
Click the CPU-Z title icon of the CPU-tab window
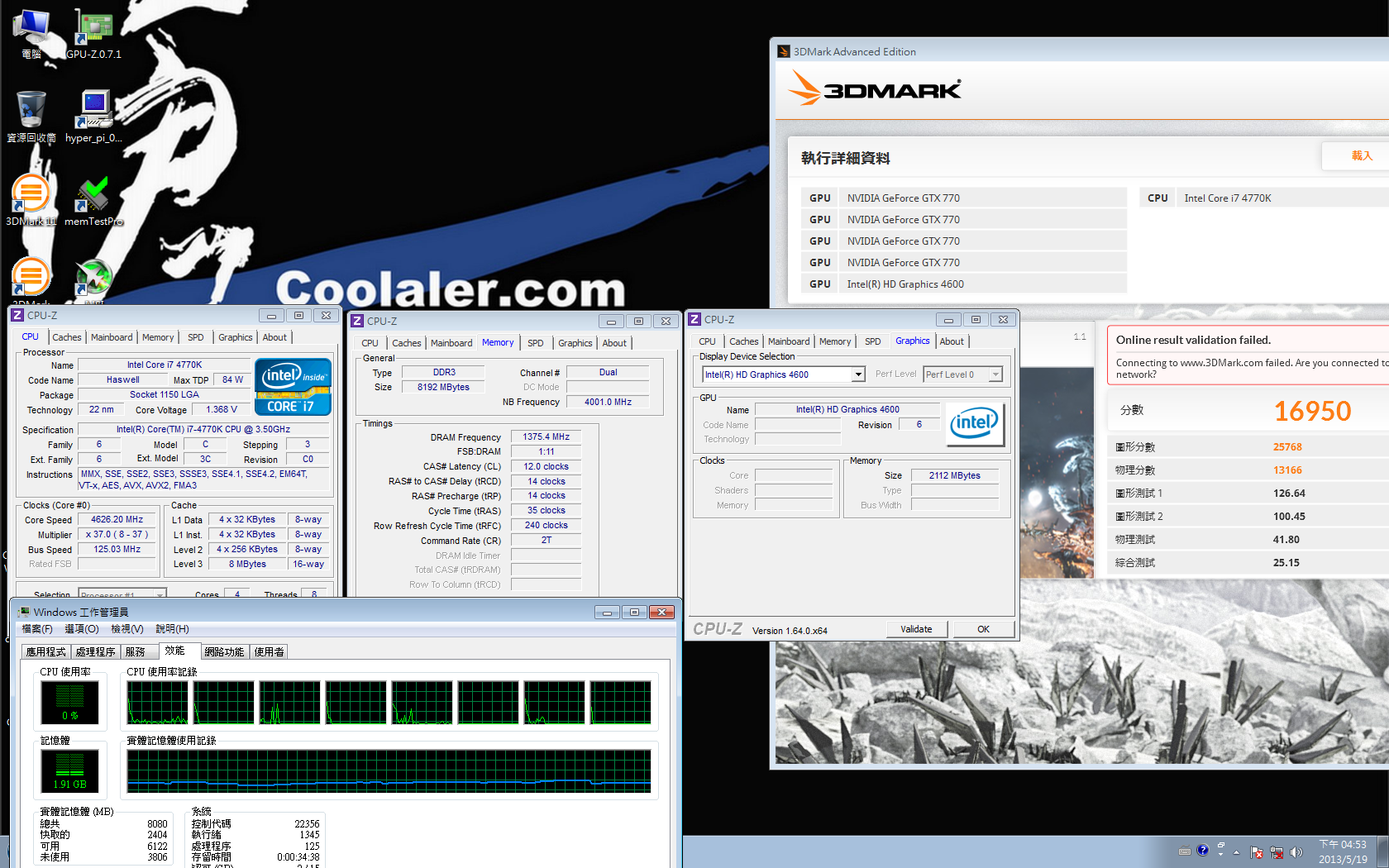(x=17, y=315)
